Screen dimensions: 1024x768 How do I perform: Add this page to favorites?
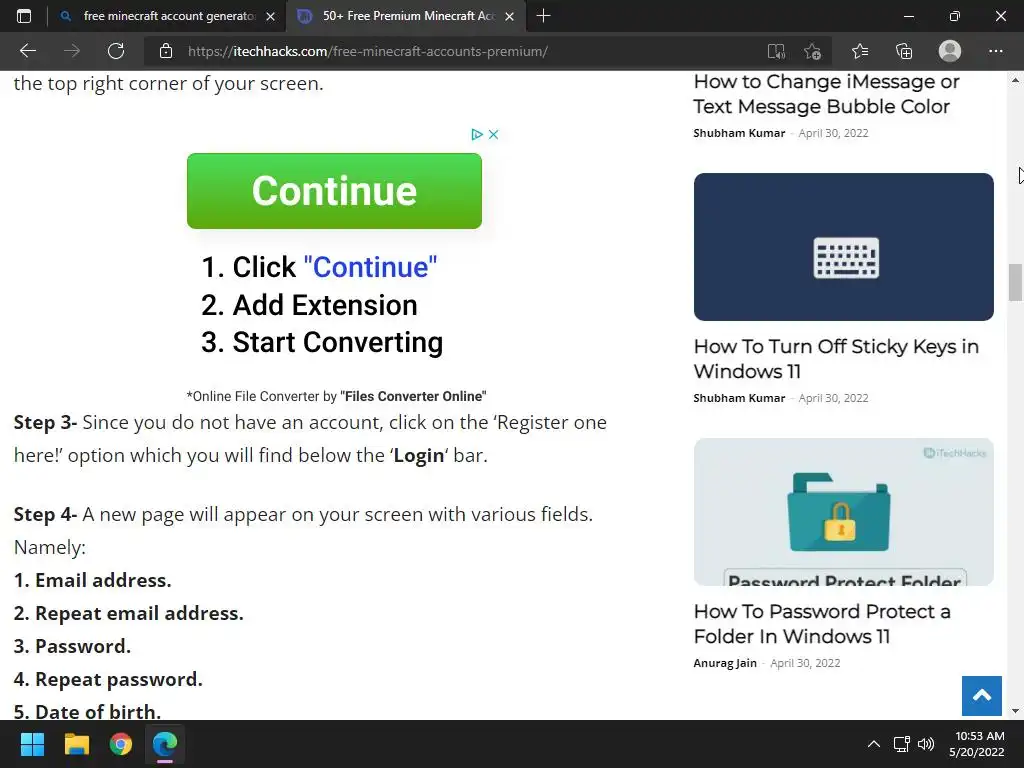click(x=812, y=52)
